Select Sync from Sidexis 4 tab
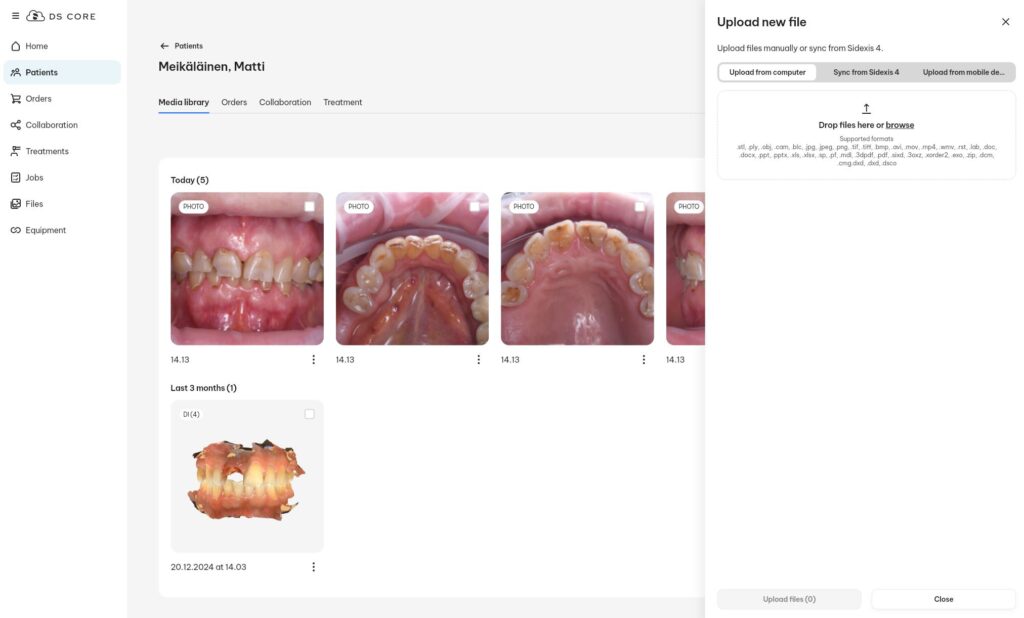Image resolution: width=1024 pixels, height=618 pixels. pos(866,72)
